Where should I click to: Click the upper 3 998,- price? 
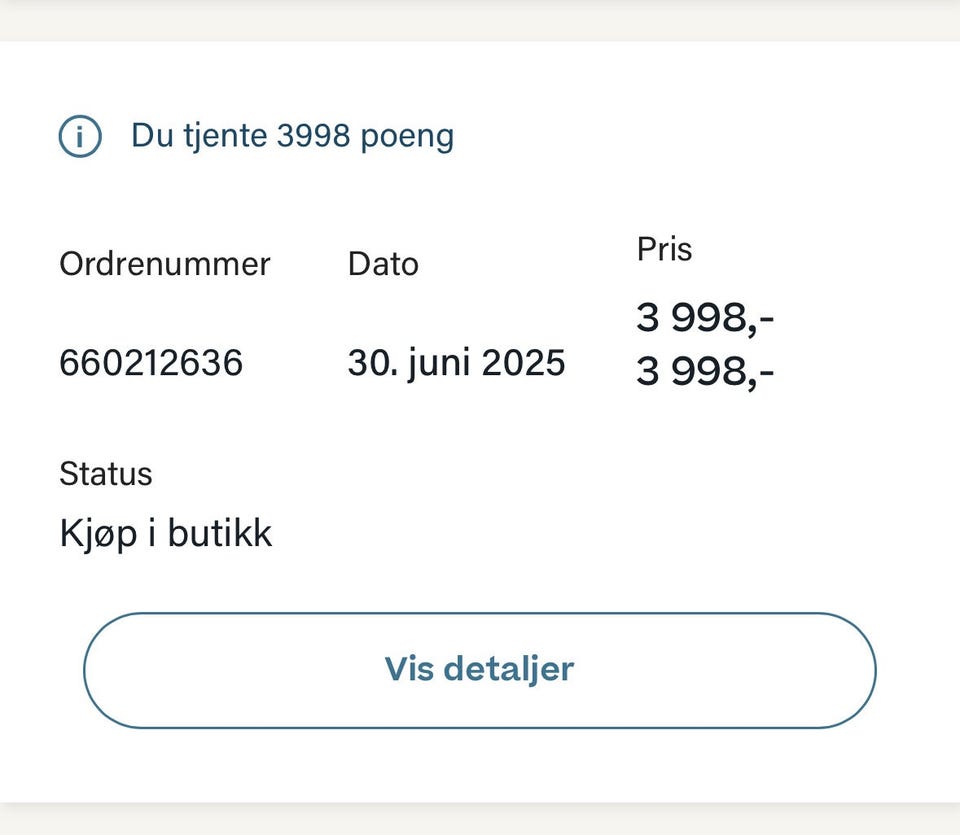(x=705, y=319)
